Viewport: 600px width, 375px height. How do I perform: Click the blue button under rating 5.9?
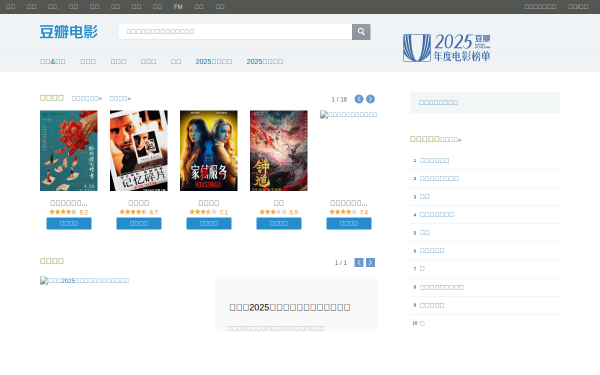click(x=279, y=223)
